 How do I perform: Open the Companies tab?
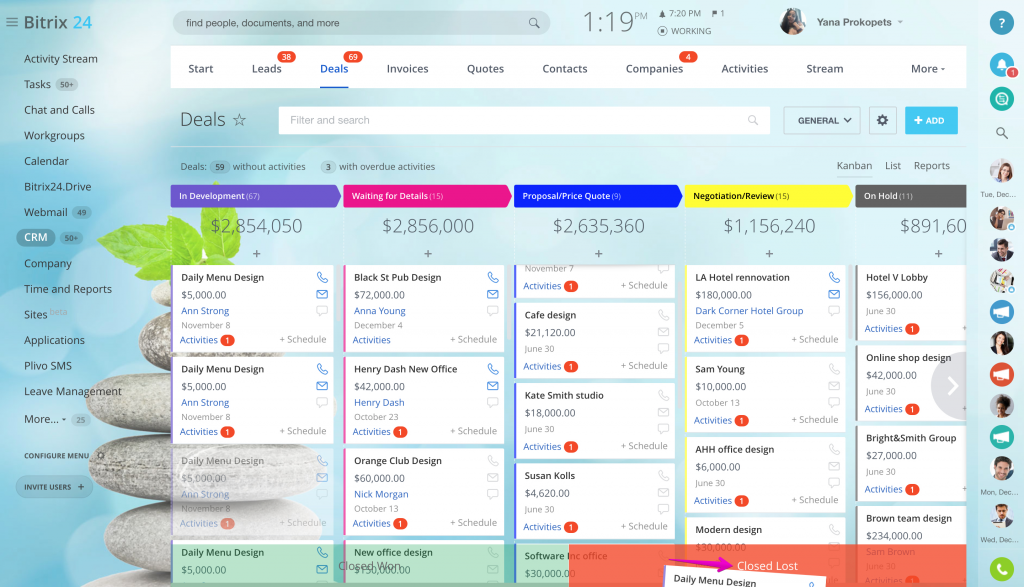click(654, 69)
